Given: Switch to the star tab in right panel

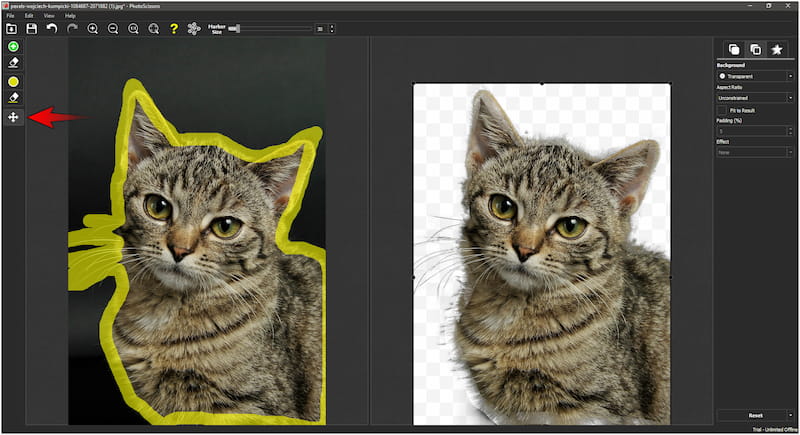Looking at the screenshot, I should point(776,49).
